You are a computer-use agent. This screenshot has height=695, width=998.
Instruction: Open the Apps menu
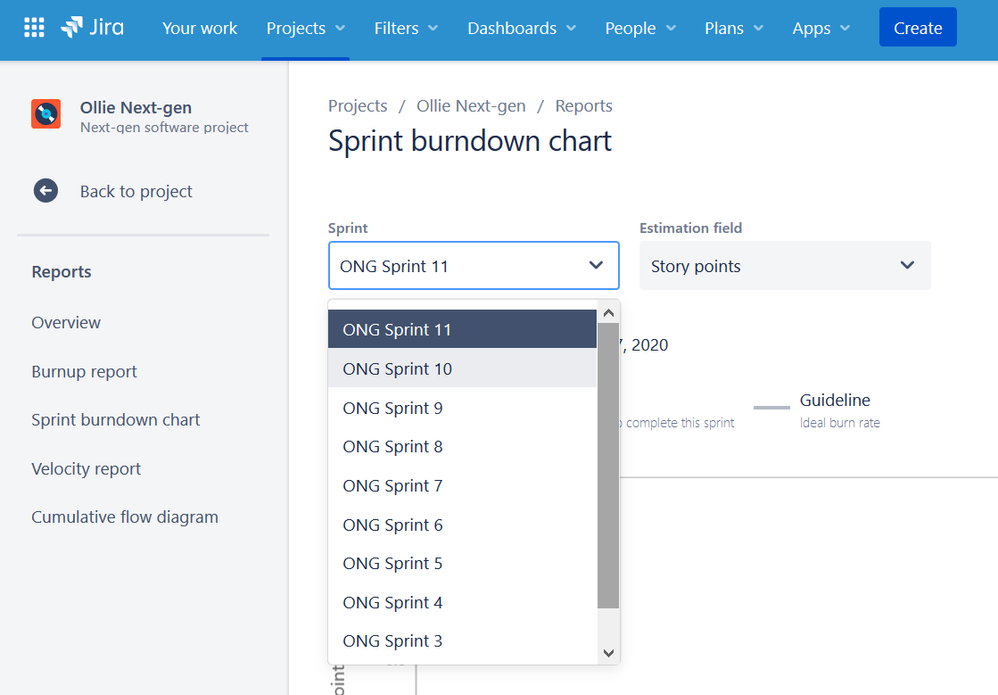(821, 28)
